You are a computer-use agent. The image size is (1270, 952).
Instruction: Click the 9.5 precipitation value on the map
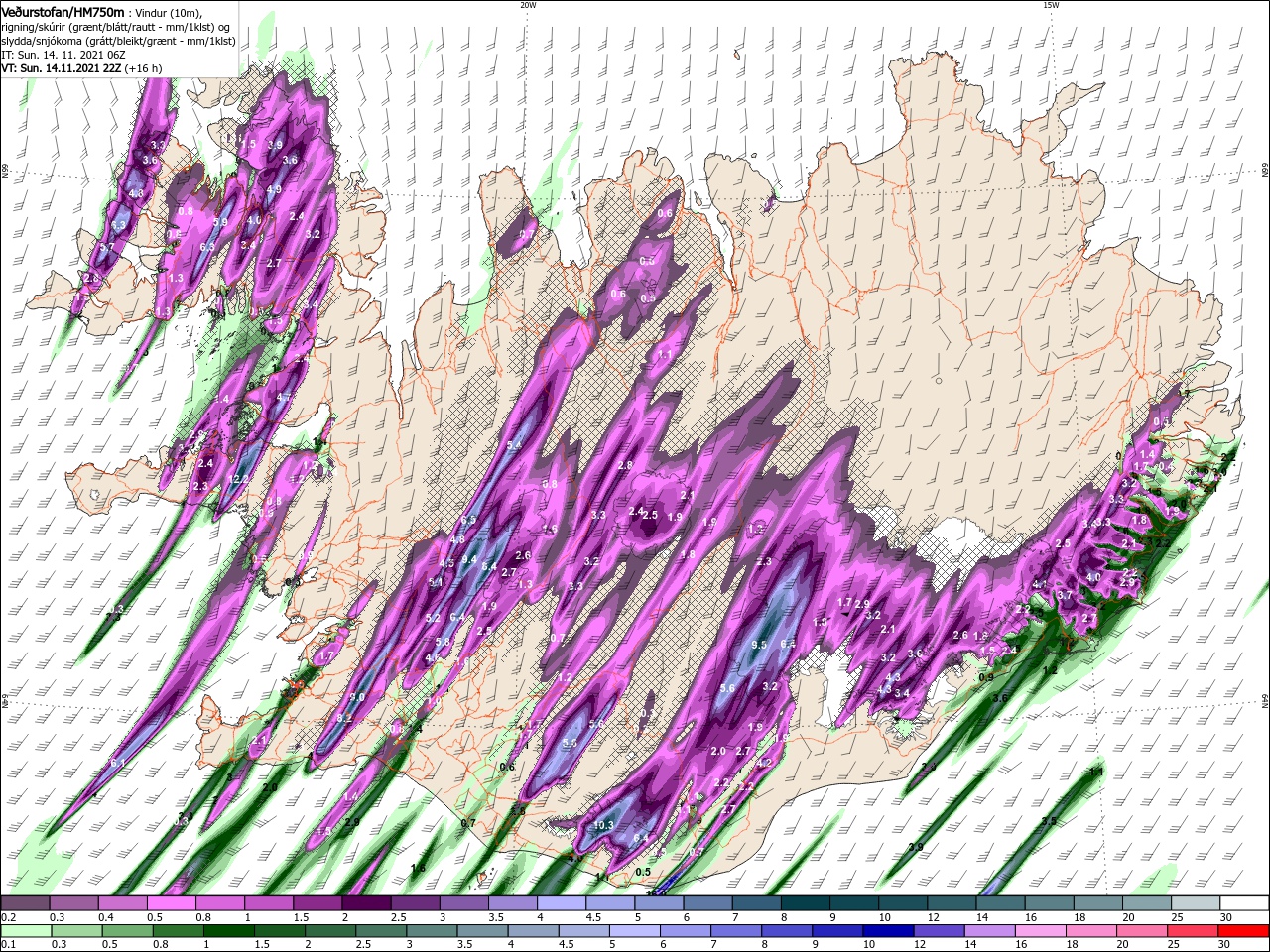760,645
